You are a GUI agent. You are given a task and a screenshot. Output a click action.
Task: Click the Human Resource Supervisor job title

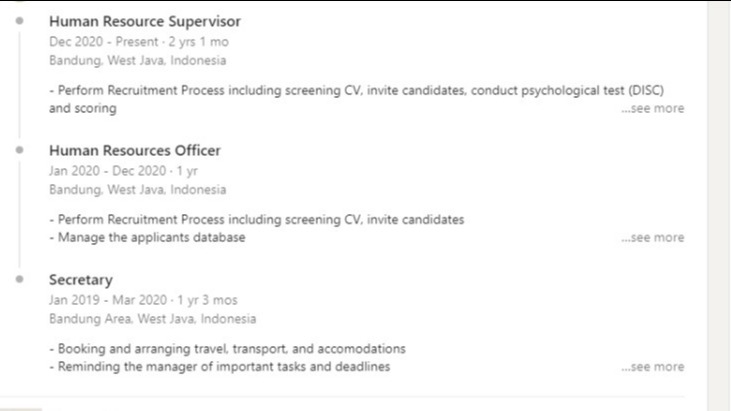pyautogui.click(x=144, y=21)
